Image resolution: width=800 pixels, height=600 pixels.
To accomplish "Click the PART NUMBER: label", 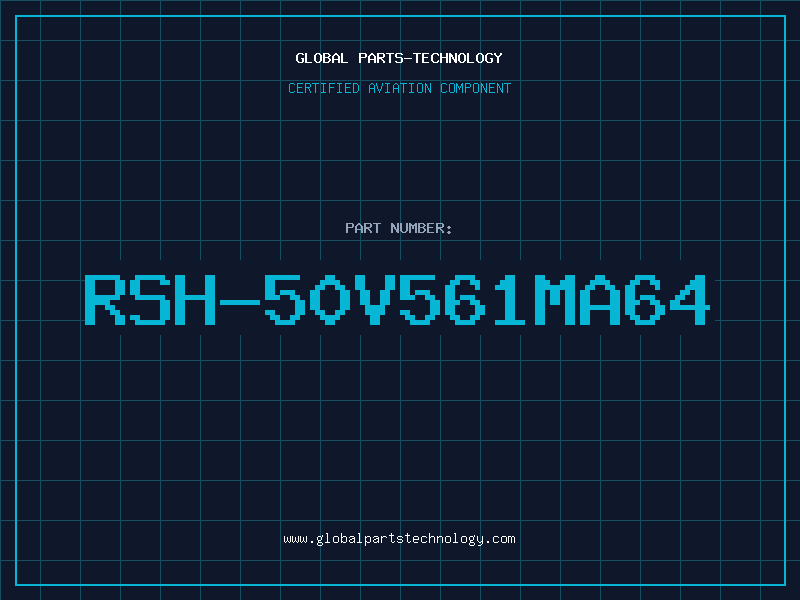I will coord(398,228).
